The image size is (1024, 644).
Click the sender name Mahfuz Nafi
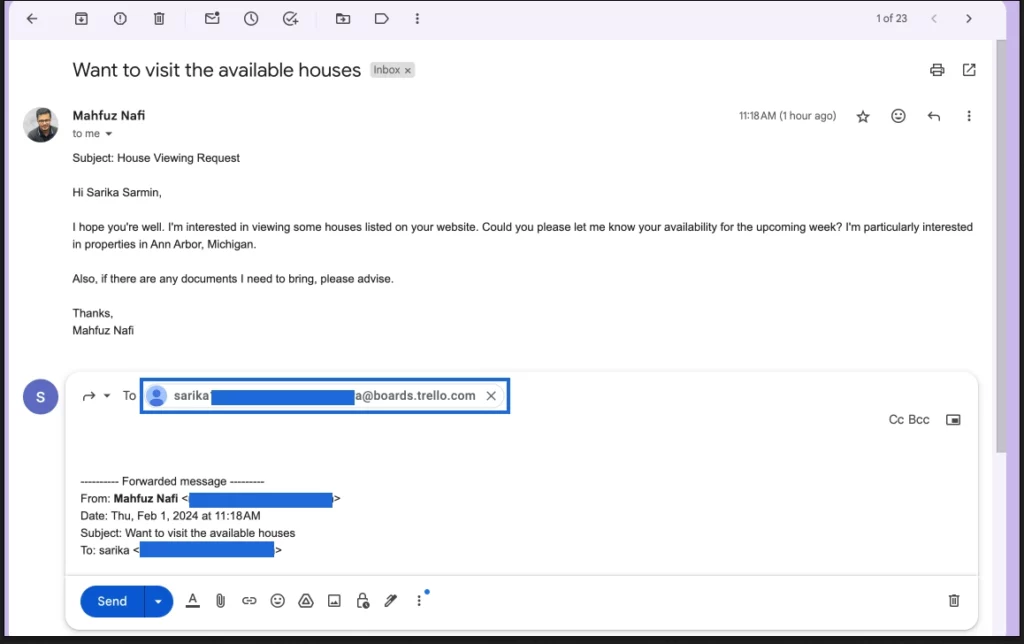coord(108,116)
